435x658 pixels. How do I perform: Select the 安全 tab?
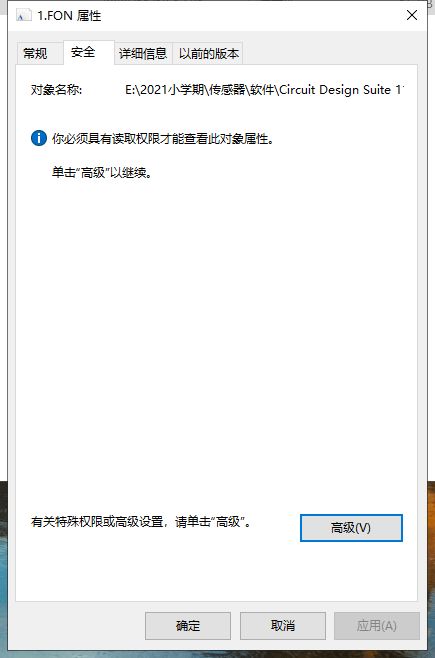[x=83, y=52]
